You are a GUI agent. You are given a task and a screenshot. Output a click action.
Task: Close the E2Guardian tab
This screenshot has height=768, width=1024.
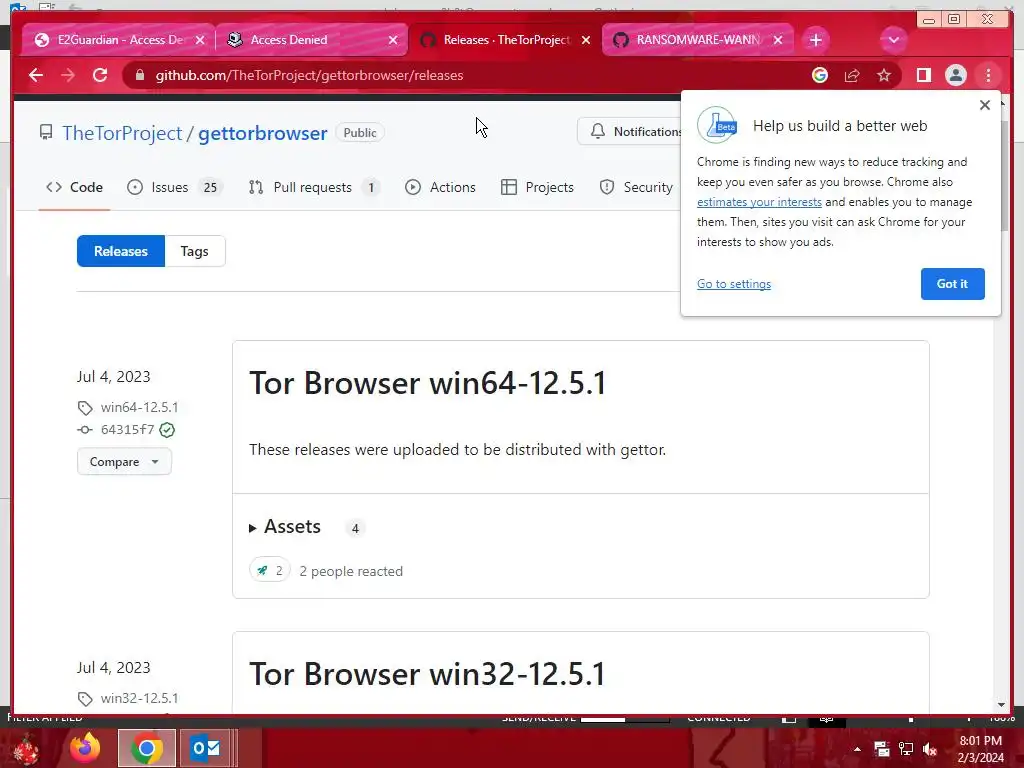click(200, 40)
